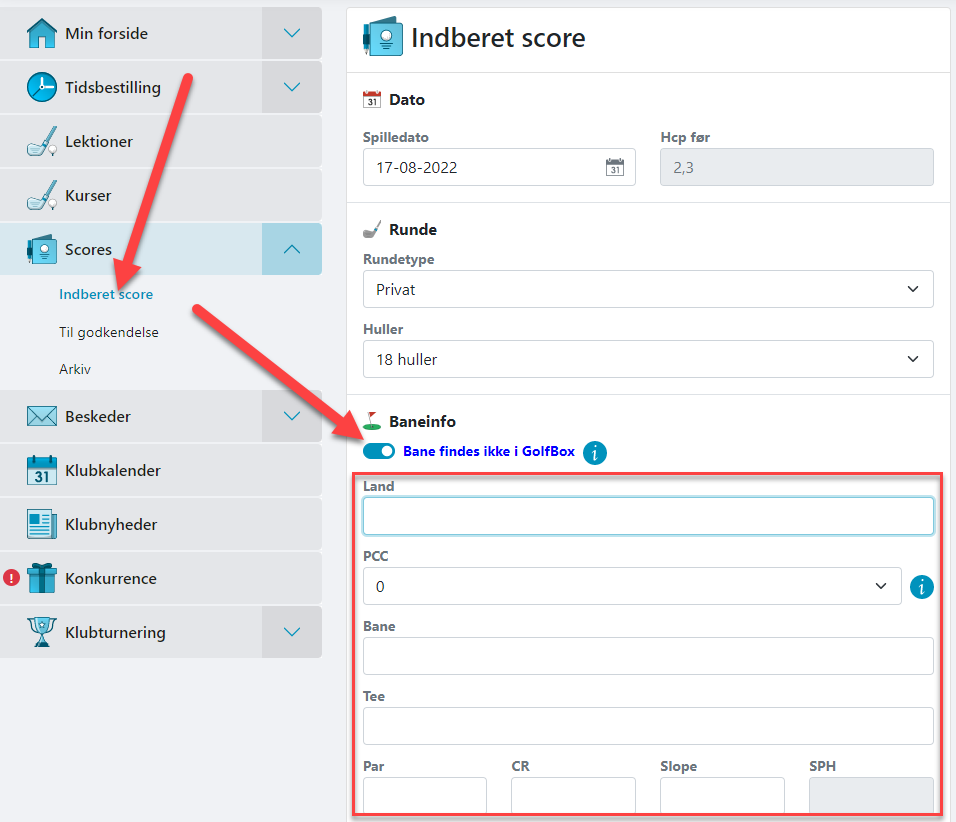
Task: Click into the Bane input field
Action: click(648, 656)
